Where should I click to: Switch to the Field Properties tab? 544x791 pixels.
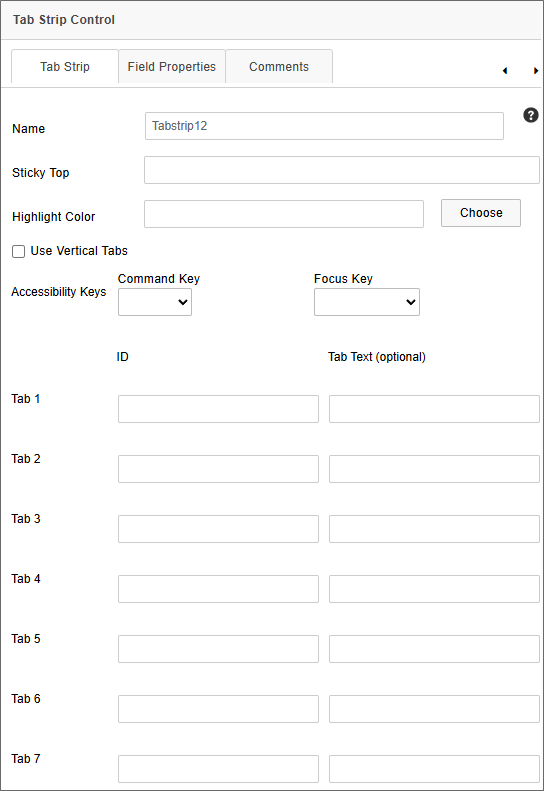(x=172, y=67)
